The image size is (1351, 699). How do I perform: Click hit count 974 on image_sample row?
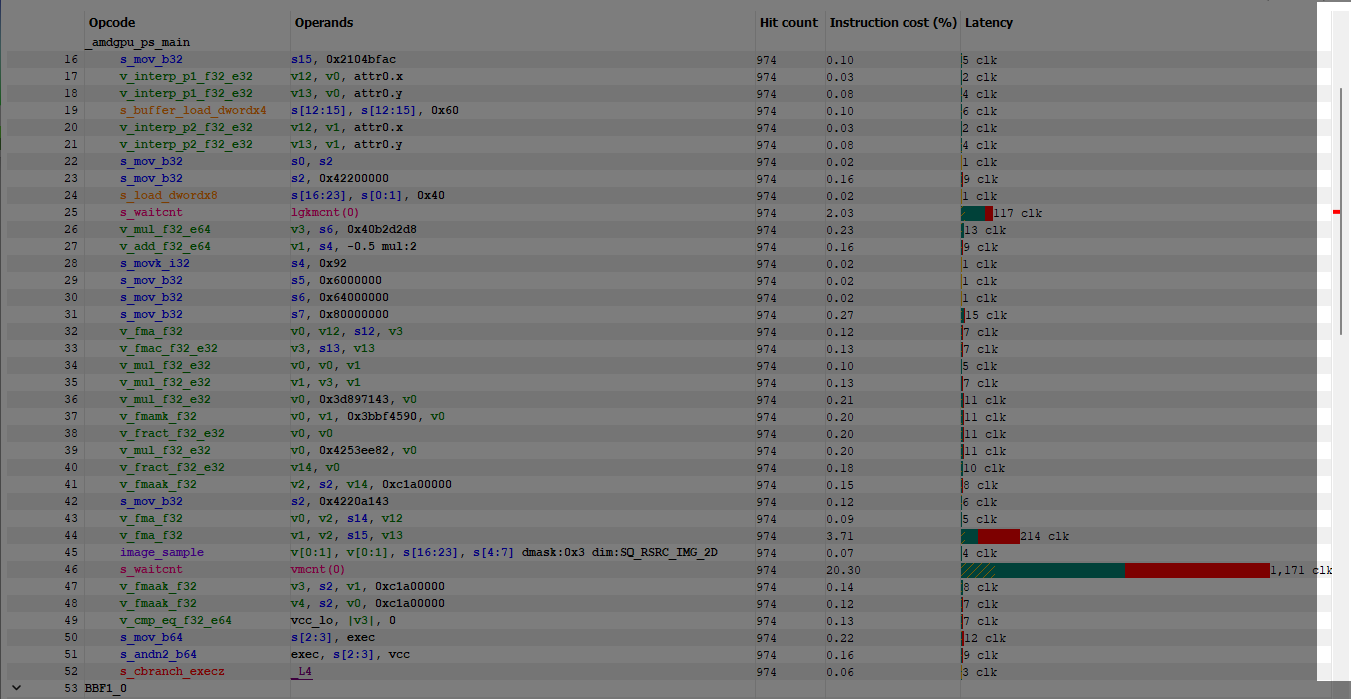point(767,553)
